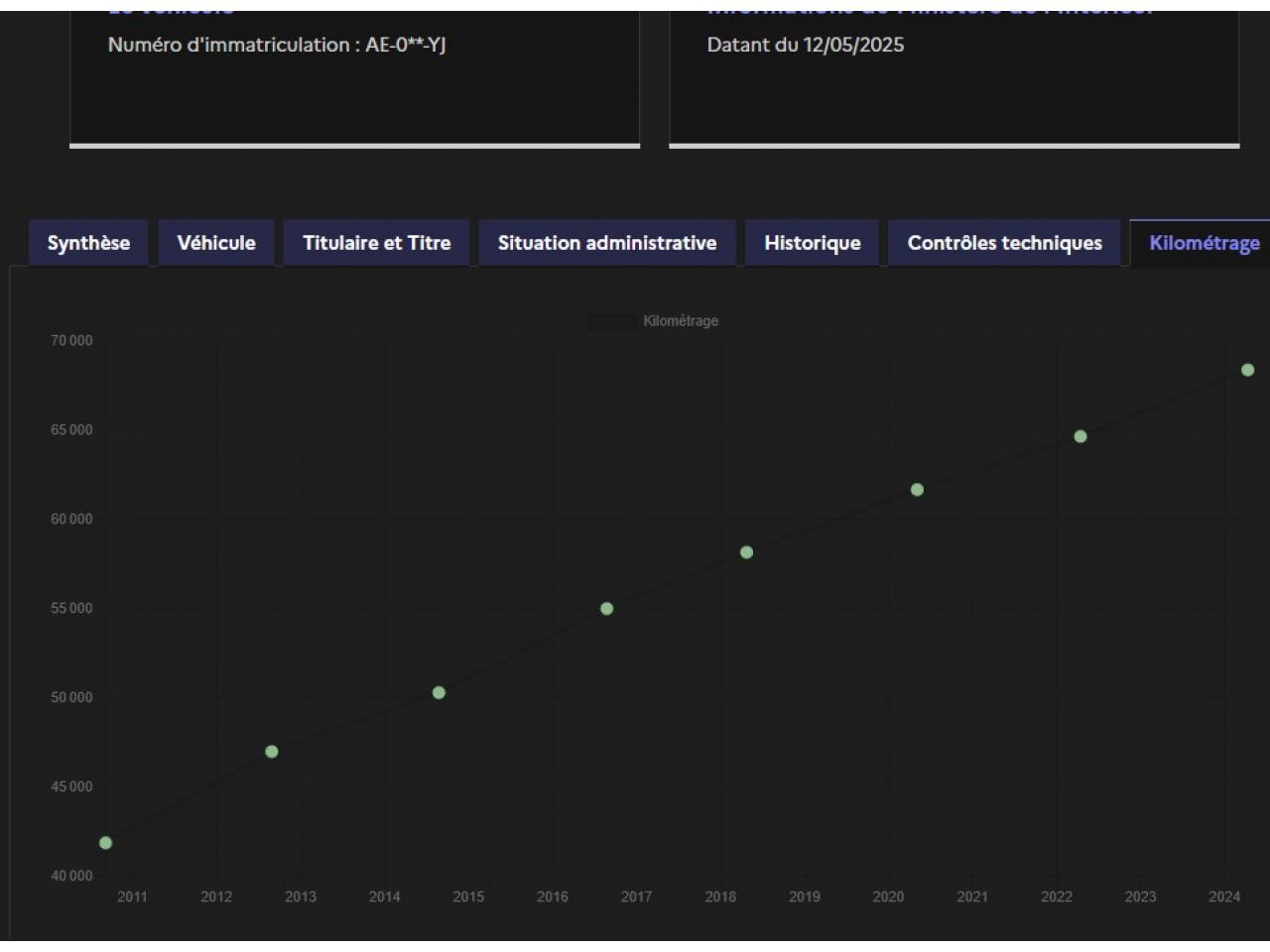Viewport: 1270px width, 952px height.
Task: Show the Contrôles techniques tab
Action: (1004, 243)
